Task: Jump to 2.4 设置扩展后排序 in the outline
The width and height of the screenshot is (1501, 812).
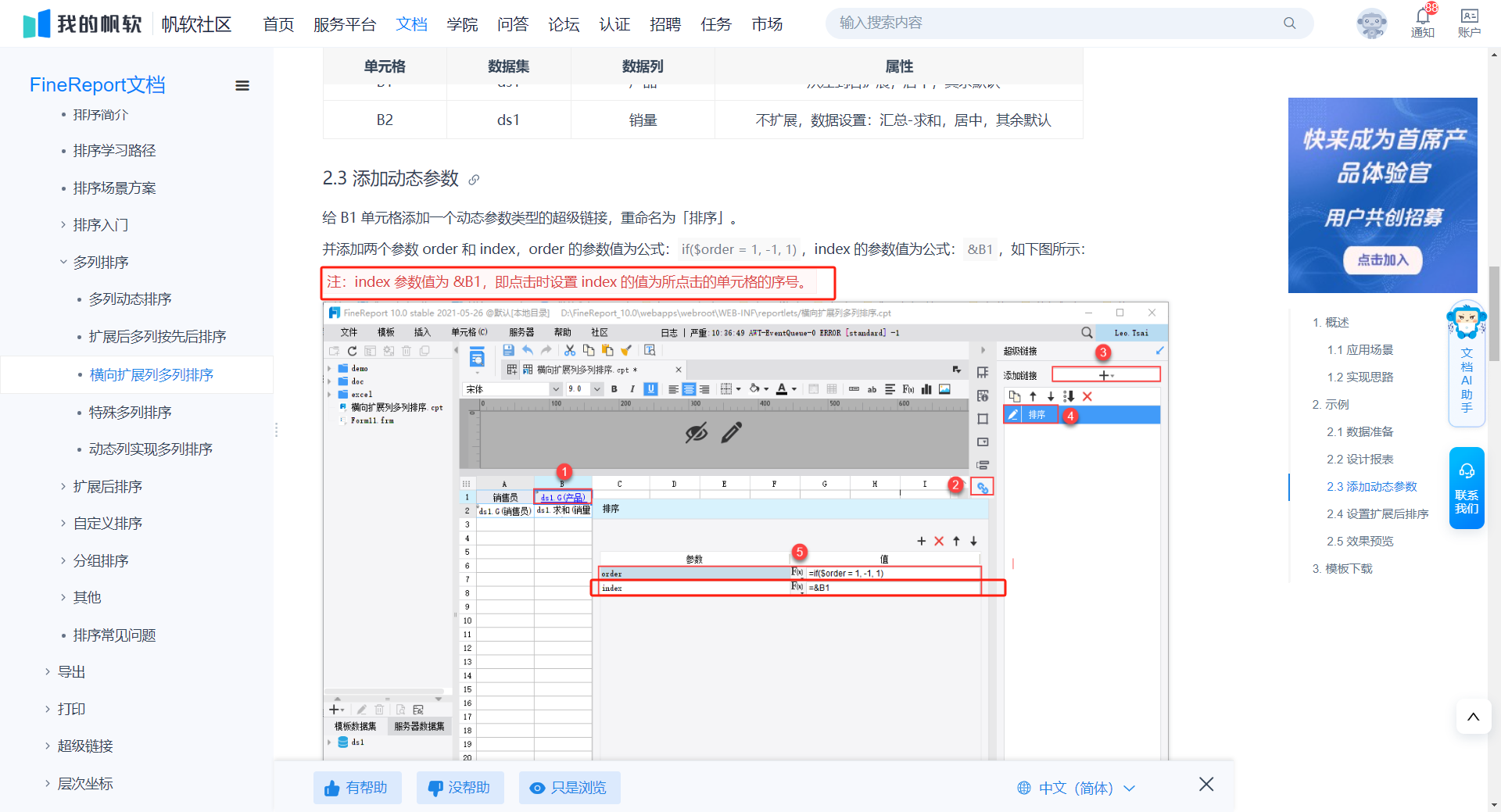Action: pyautogui.click(x=1377, y=514)
